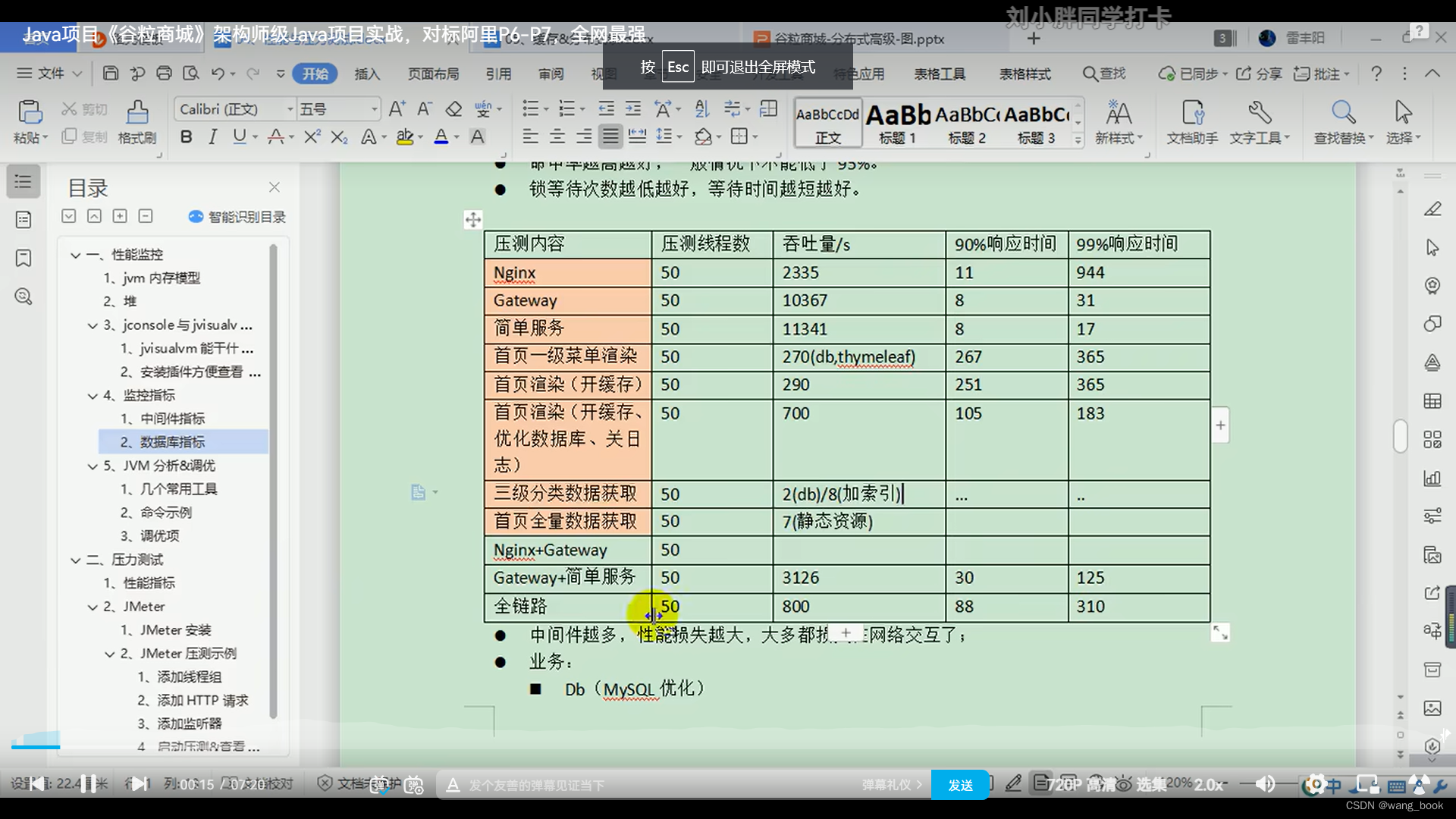Click the text highlight color swatch
The image size is (1456, 819).
tap(405, 137)
